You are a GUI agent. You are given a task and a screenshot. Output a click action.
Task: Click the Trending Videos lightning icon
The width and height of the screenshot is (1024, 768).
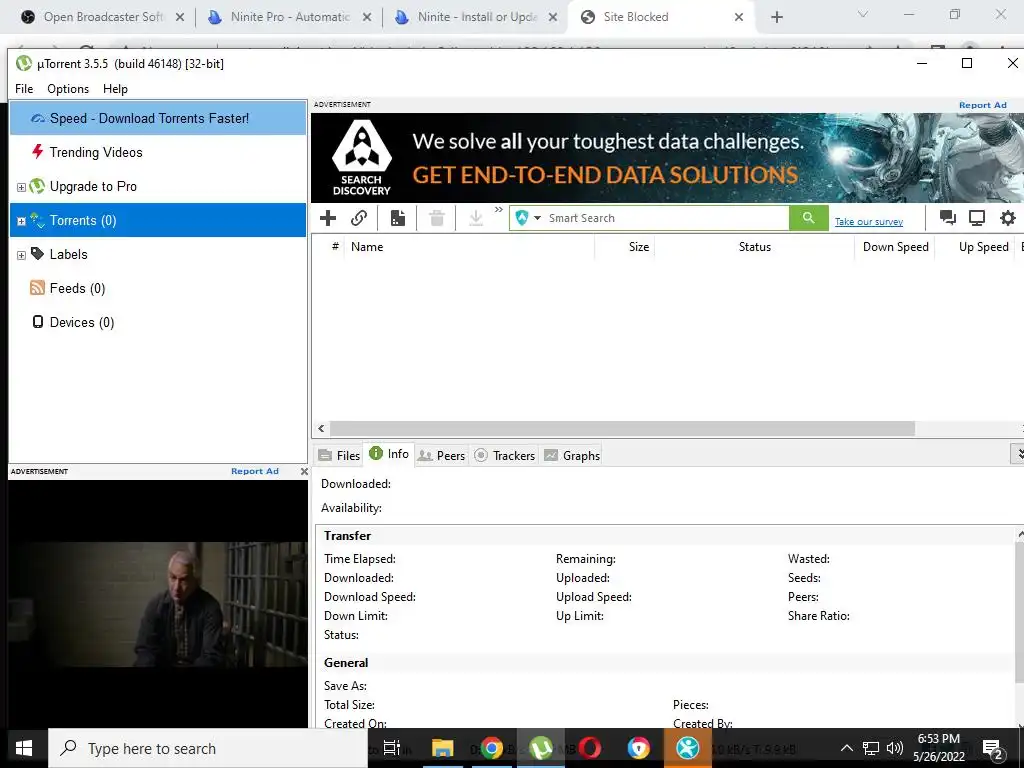click(x=38, y=152)
